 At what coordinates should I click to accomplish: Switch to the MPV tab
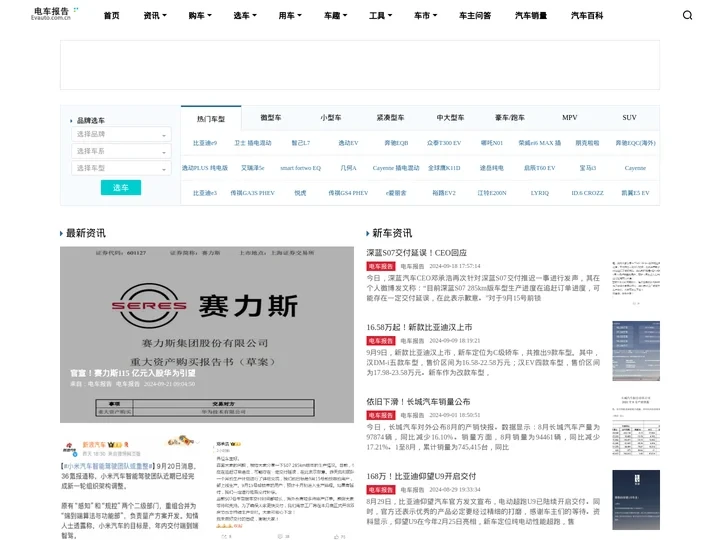tap(569, 118)
